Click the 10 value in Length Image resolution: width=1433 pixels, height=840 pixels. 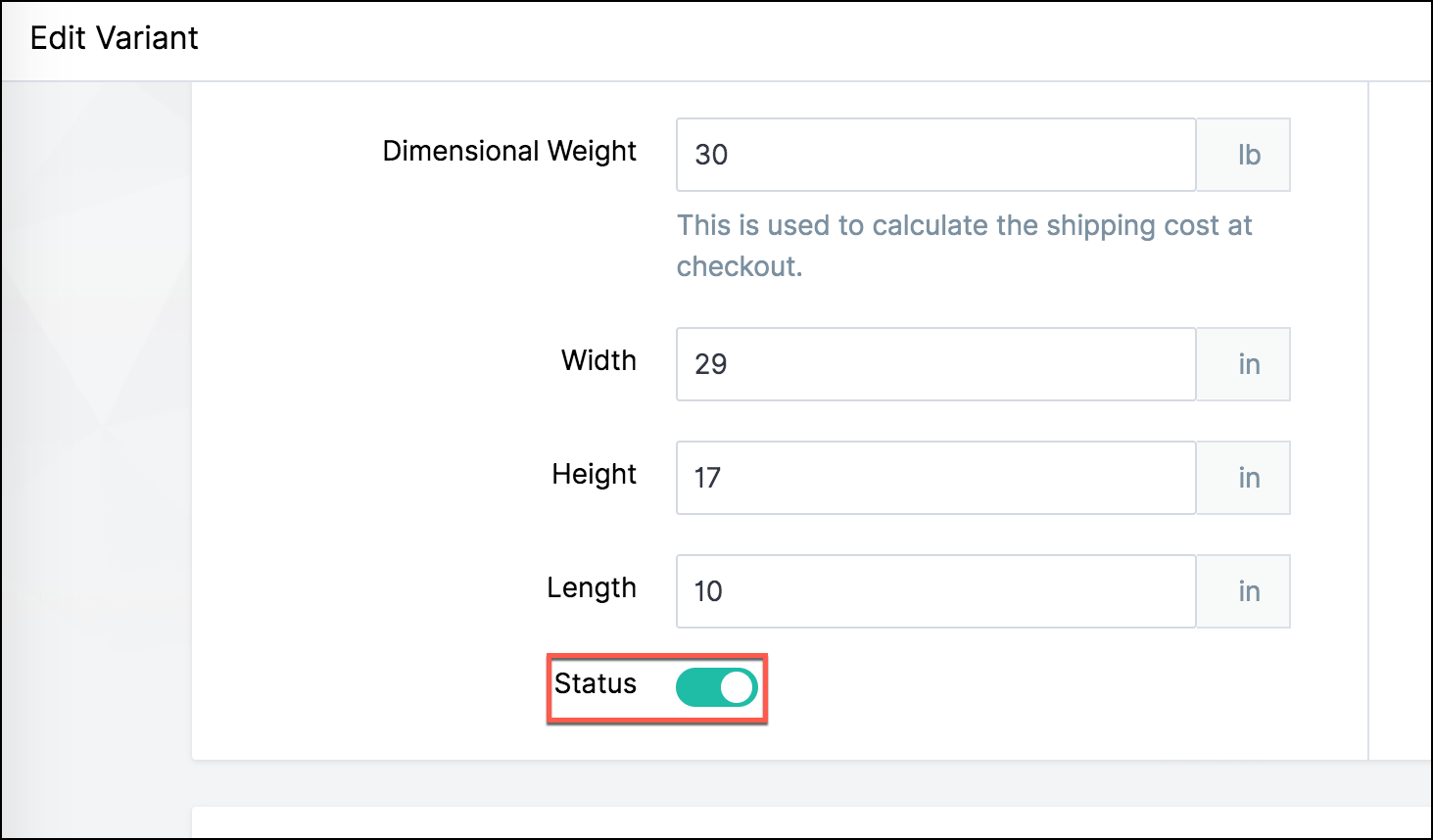point(708,591)
